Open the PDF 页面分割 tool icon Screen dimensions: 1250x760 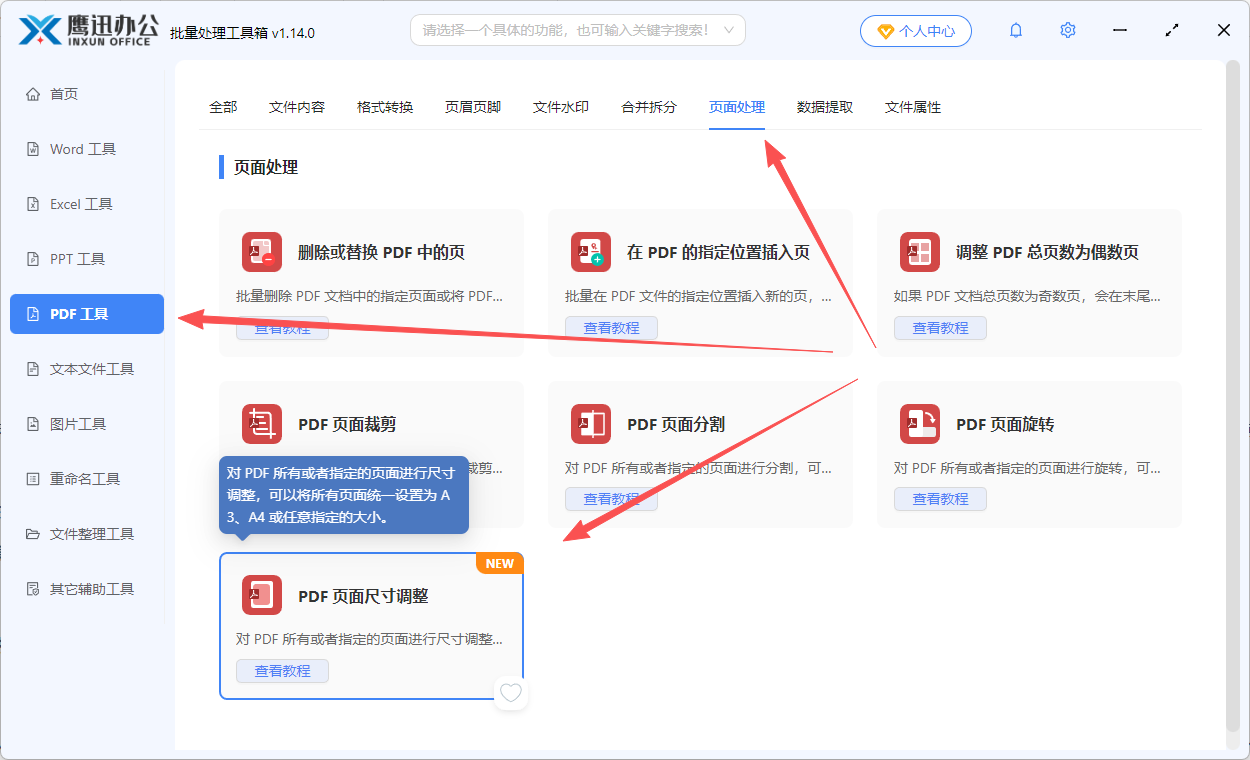[590, 423]
